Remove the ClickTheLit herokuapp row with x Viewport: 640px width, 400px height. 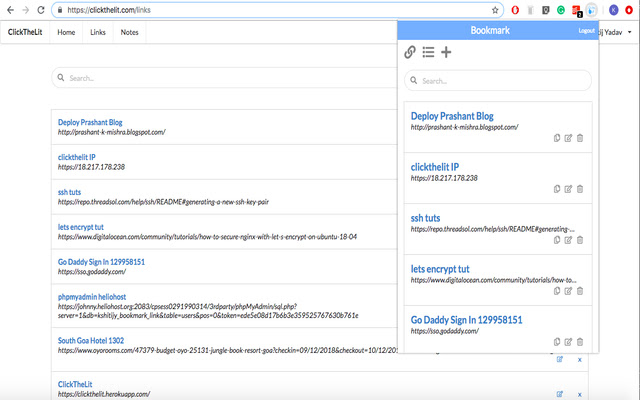580,394
